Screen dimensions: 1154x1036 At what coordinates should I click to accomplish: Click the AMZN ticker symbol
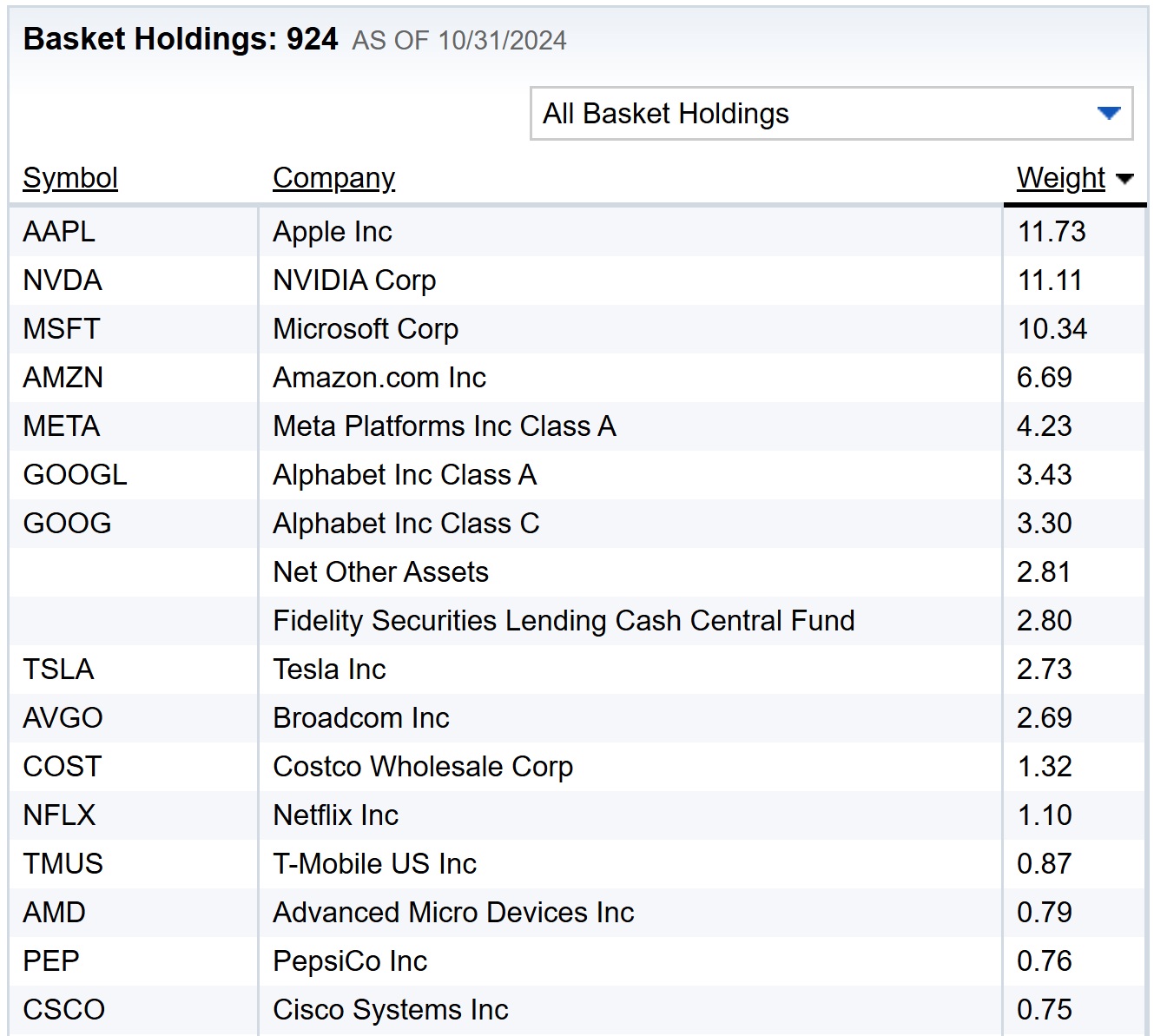click(63, 378)
